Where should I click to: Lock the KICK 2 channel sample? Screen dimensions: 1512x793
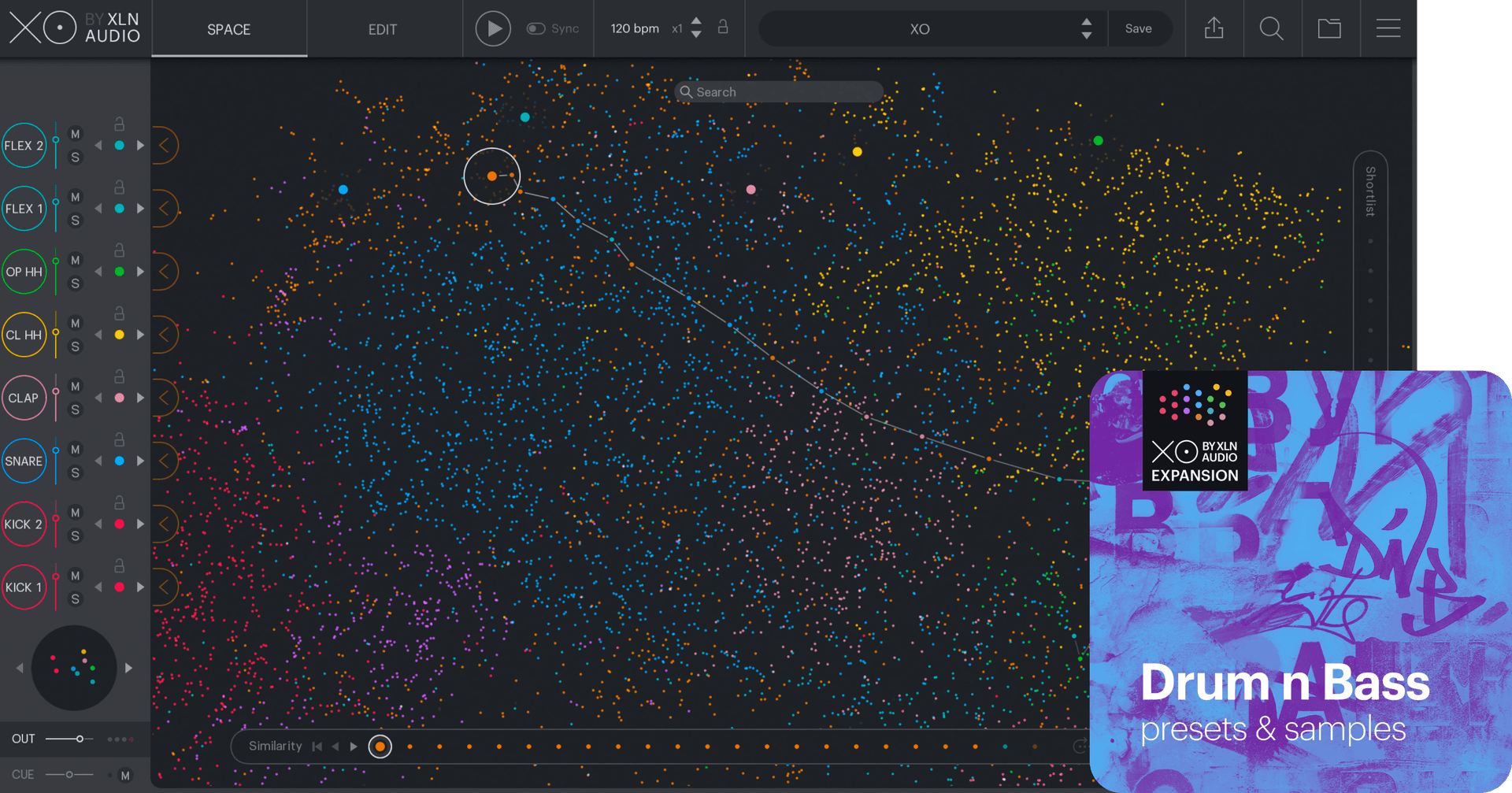(x=119, y=502)
